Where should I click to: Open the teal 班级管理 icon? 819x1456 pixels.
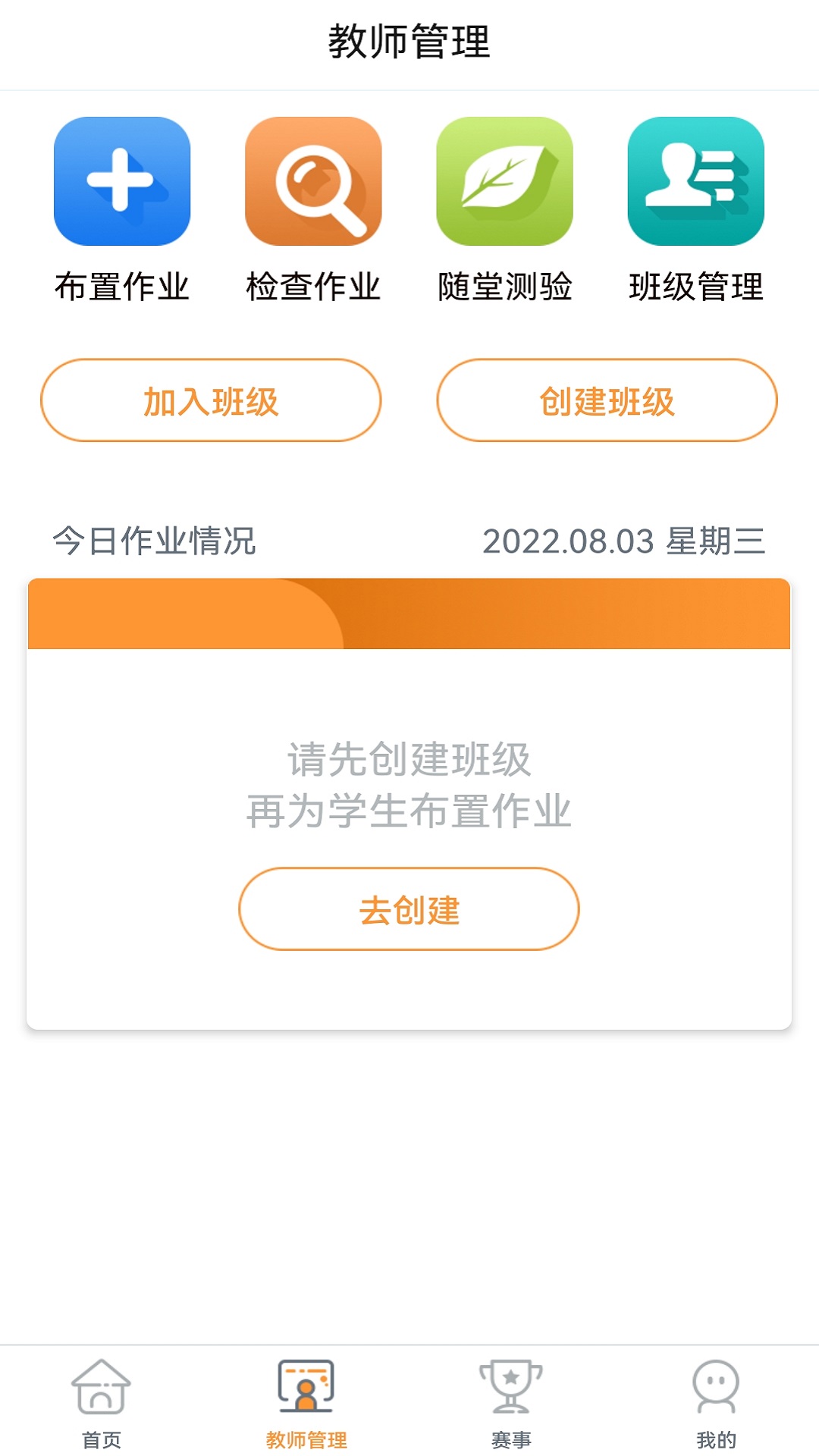tap(695, 181)
